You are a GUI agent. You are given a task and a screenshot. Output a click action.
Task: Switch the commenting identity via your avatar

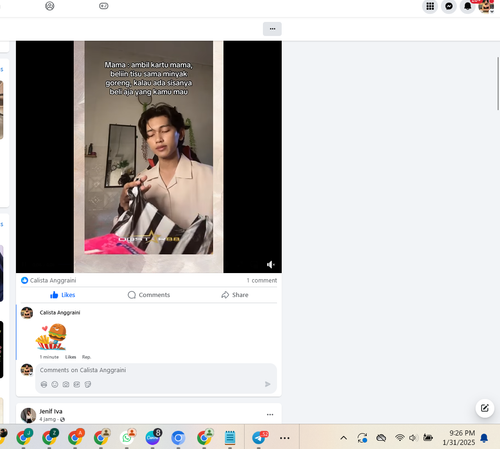(x=27, y=370)
